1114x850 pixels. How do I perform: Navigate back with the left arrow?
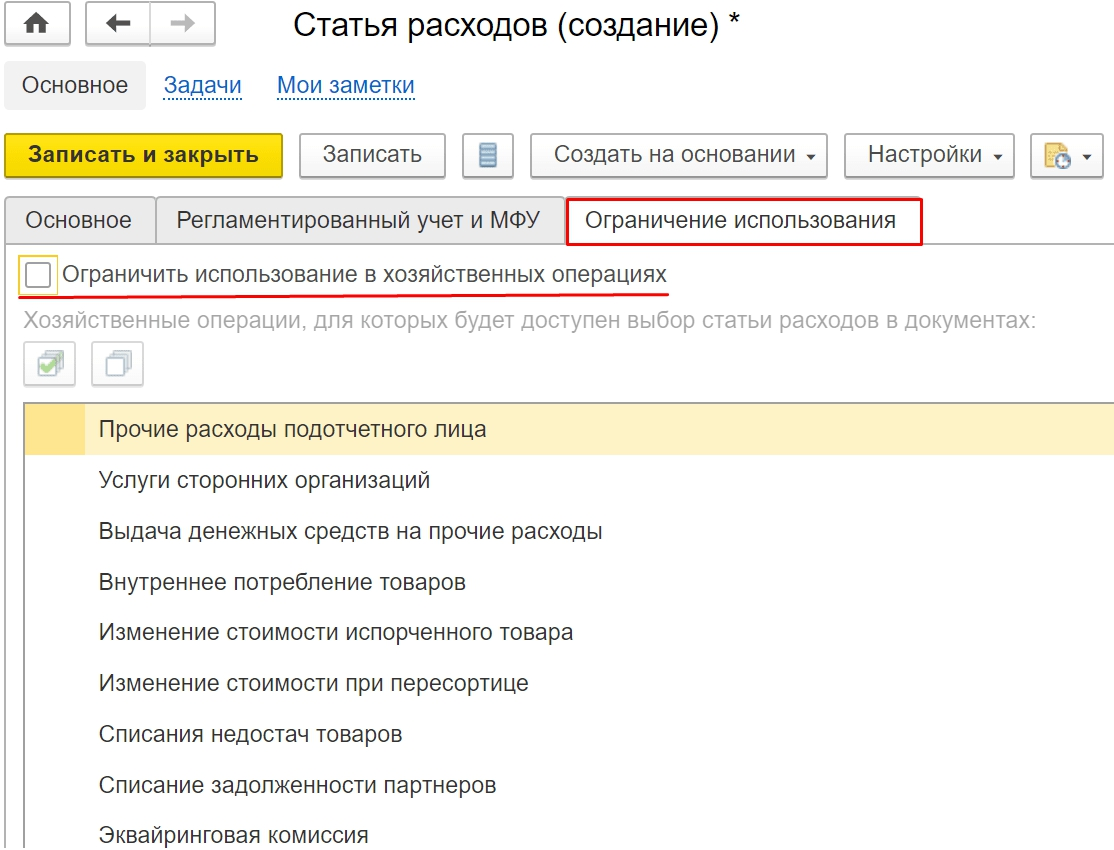(x=117, y=23)
